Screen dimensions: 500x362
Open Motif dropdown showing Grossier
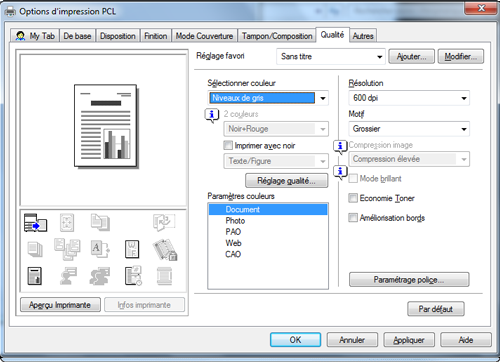pyautogui.click(x=409, y=129)
